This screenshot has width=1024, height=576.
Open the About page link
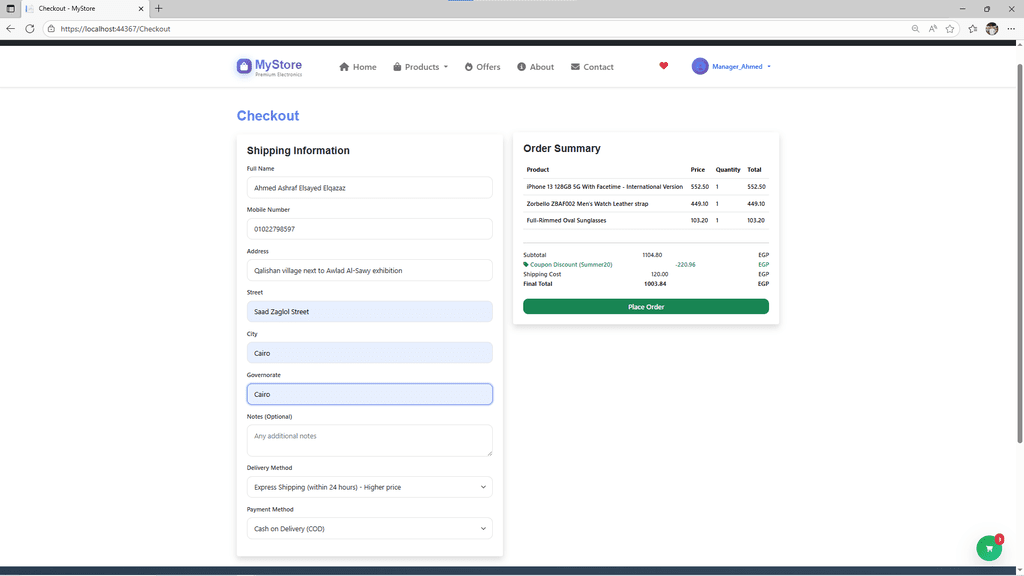pyautogui.click(x=535, y=67)
